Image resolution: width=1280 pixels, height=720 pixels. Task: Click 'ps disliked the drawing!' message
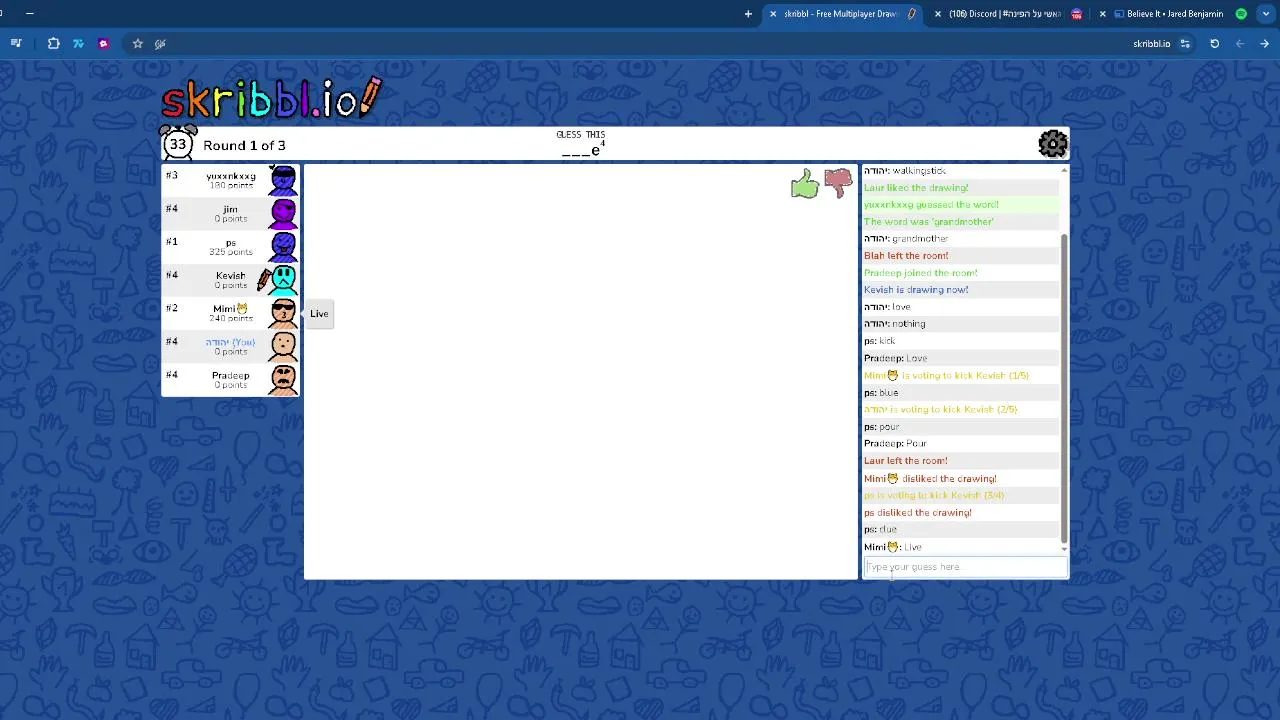918,513
